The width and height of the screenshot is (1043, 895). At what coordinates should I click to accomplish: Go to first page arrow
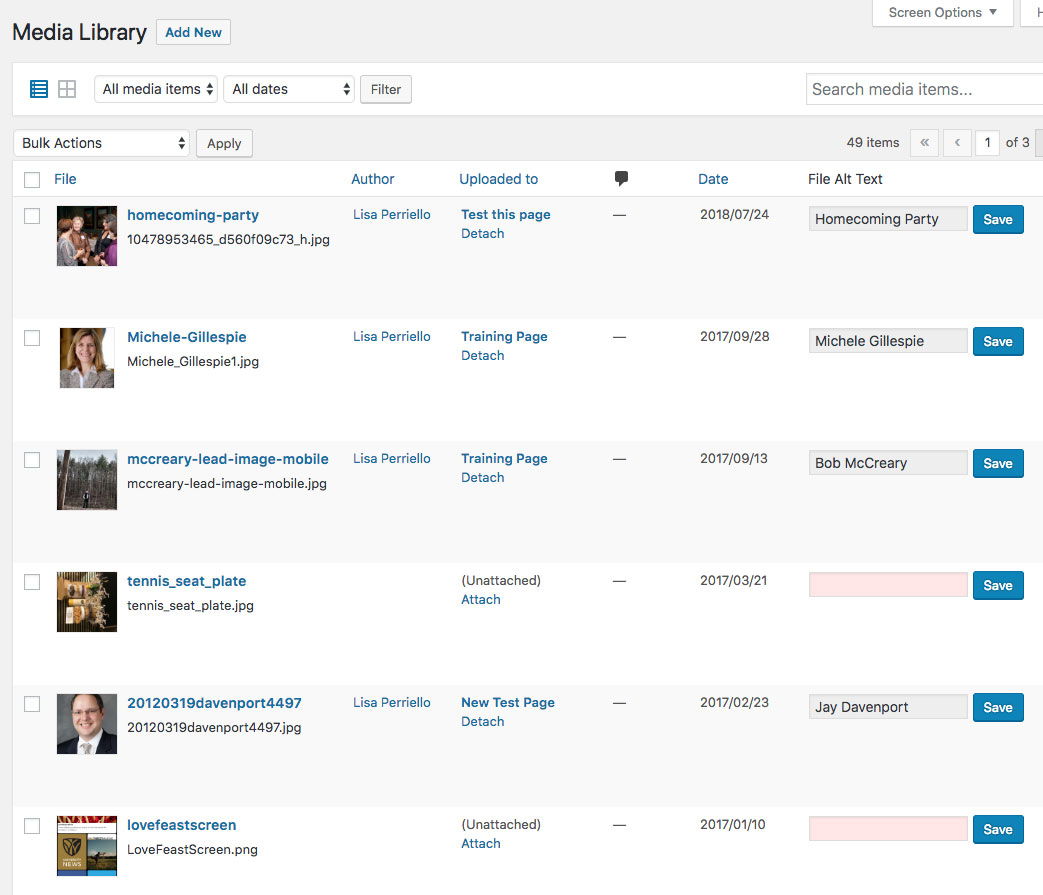click(x=925, y=142)
